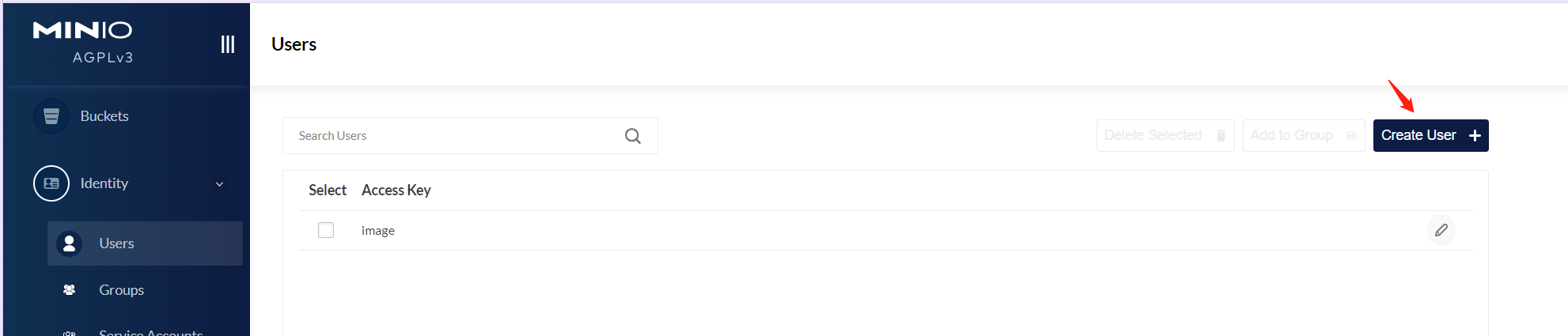Click the plus icon on Create User

pyautogui.click(x=1475, y=136)
